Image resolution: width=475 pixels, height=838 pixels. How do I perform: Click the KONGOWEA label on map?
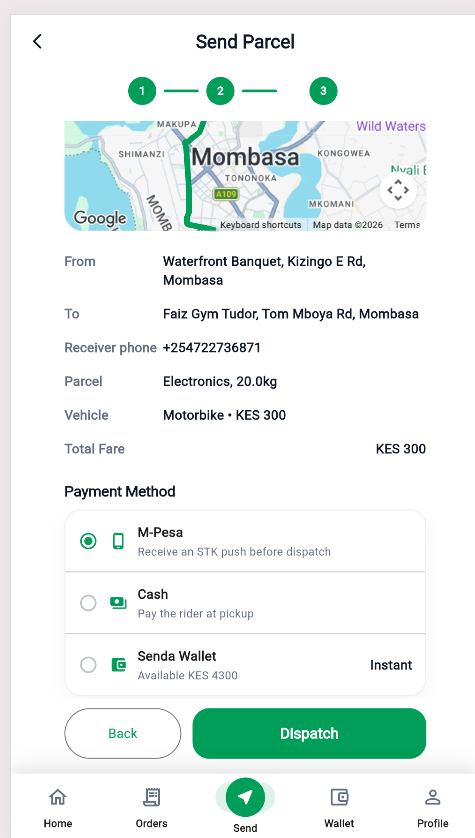point(344,153)
